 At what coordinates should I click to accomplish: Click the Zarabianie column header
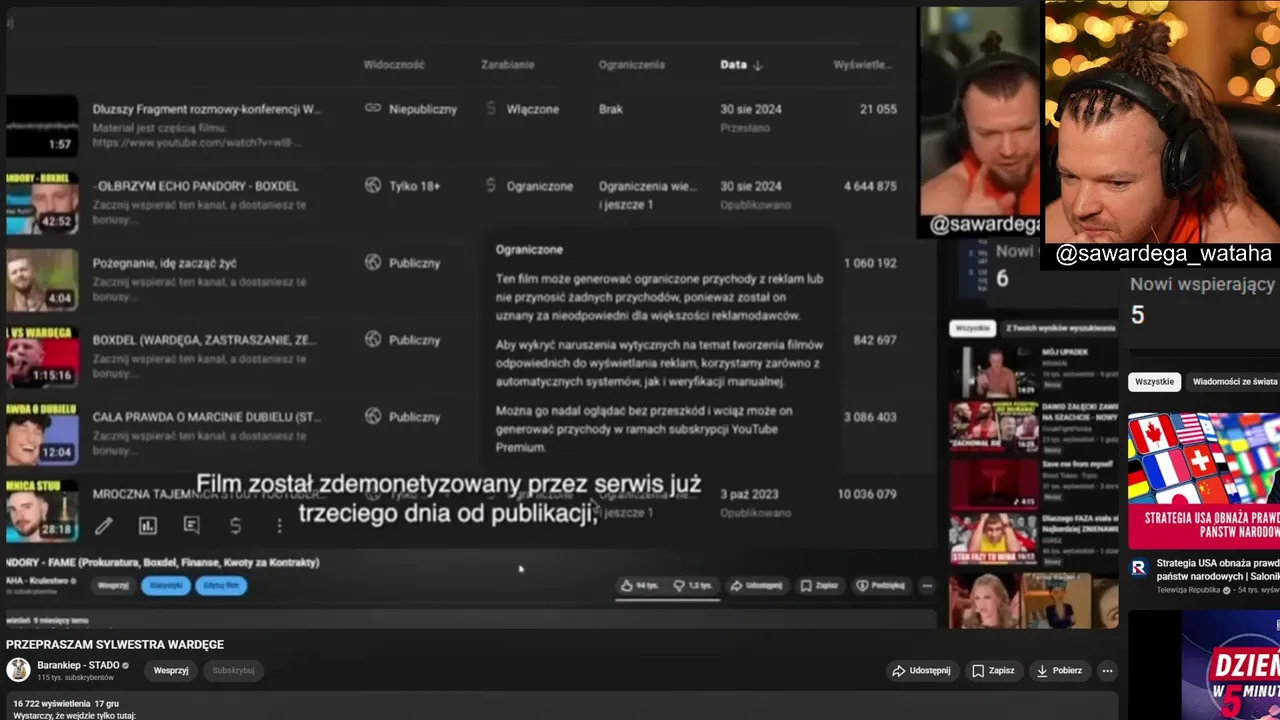(508, 64)
